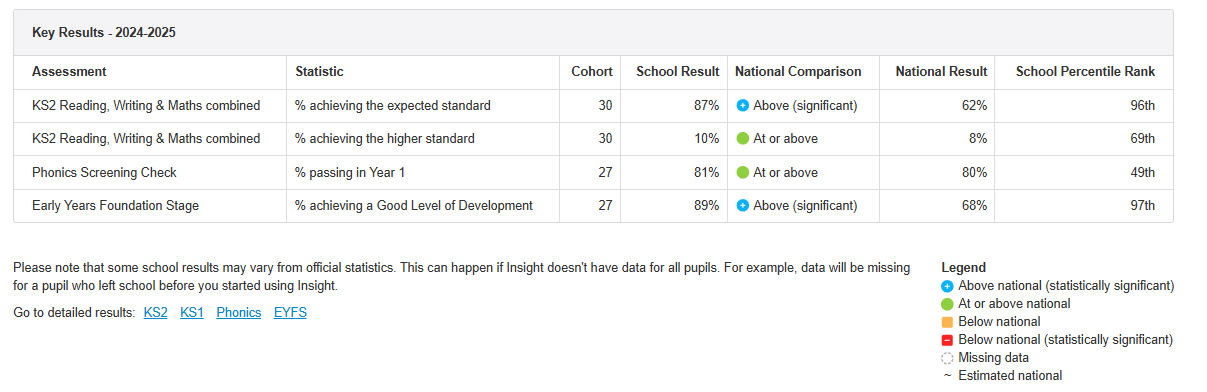Click the red Below national significant icon in the legend
Viewport: 1207px width, 392px height.
pyautogui.click(x=948, y=340)
